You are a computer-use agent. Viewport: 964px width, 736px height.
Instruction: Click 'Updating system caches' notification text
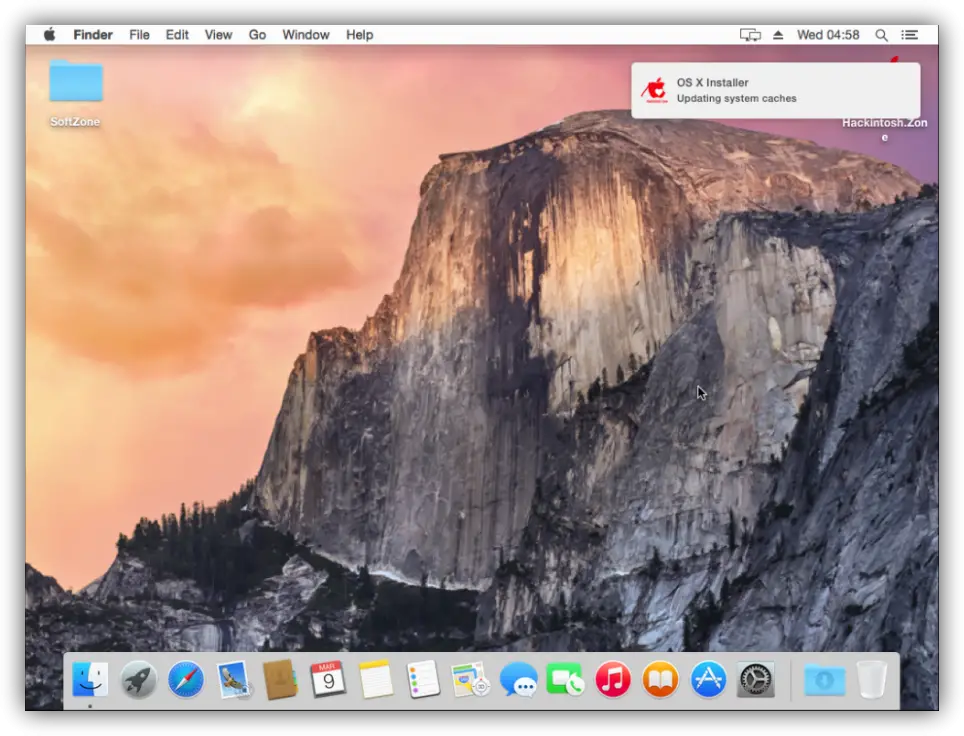pyautogui.click(x=737, y=98)
